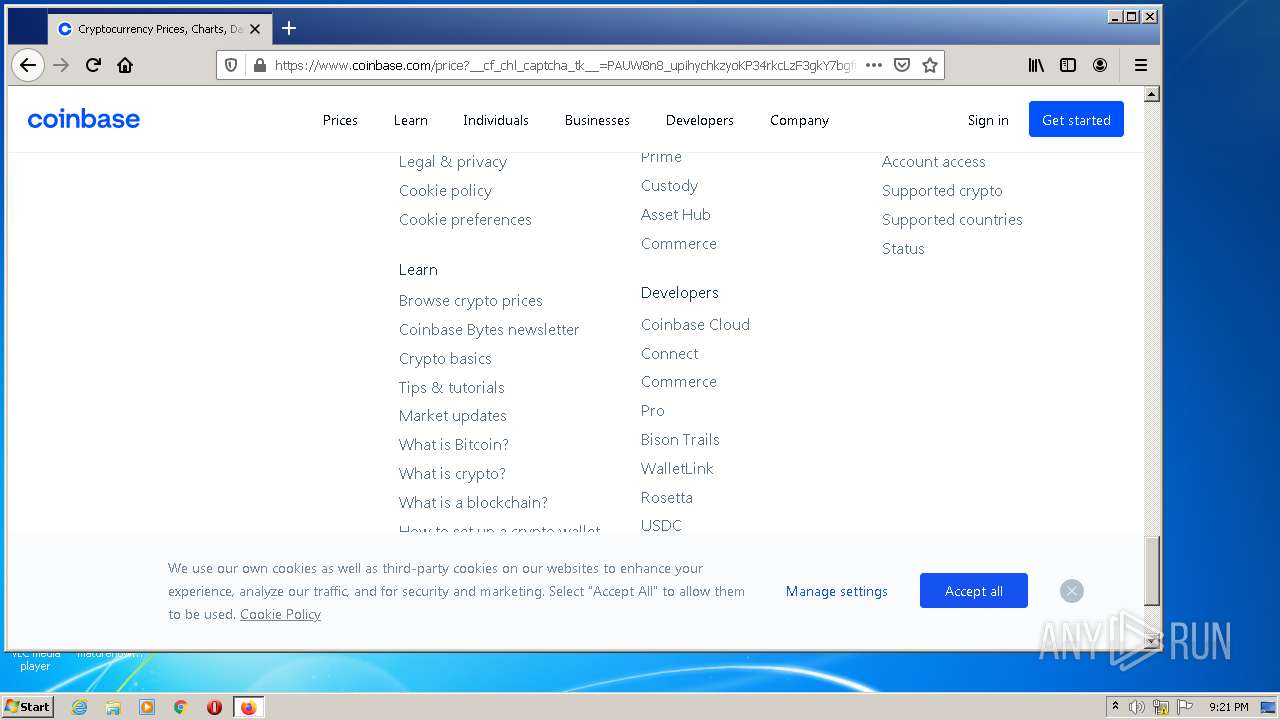Open the Businesses navigation menu

tap(597, 120)
